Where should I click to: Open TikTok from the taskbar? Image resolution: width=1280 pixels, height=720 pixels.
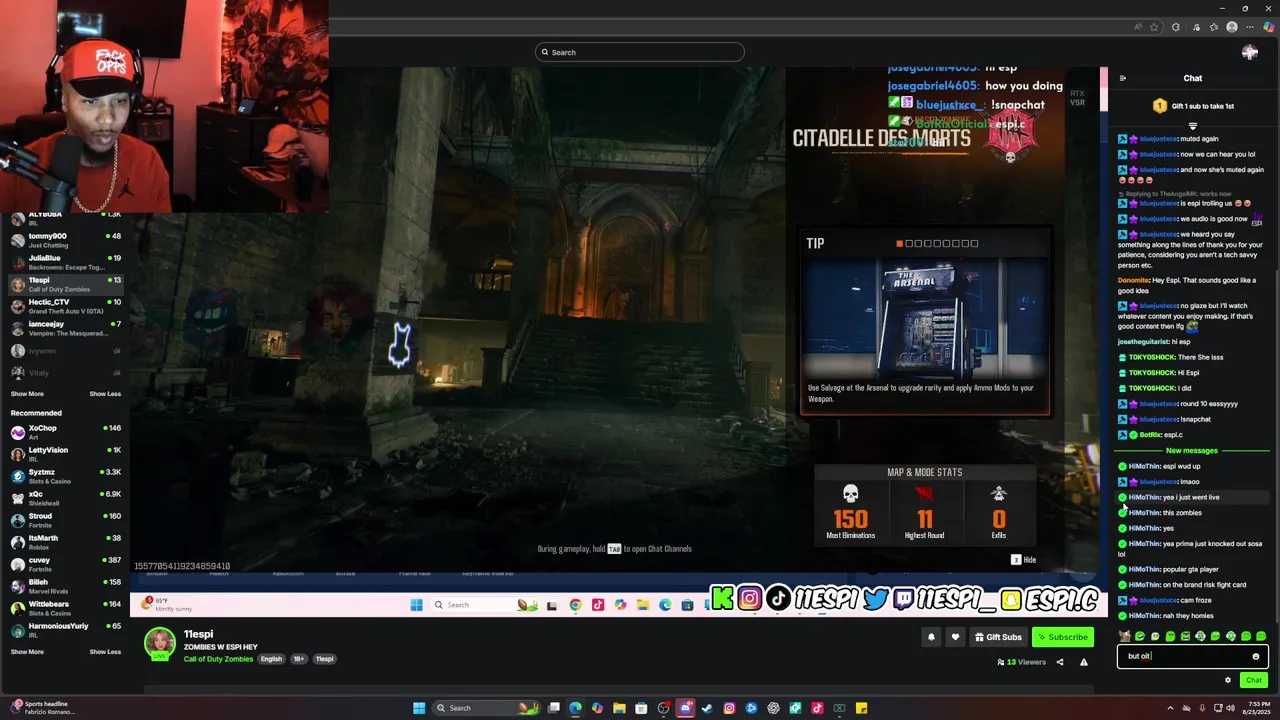[x=817, y=708]
